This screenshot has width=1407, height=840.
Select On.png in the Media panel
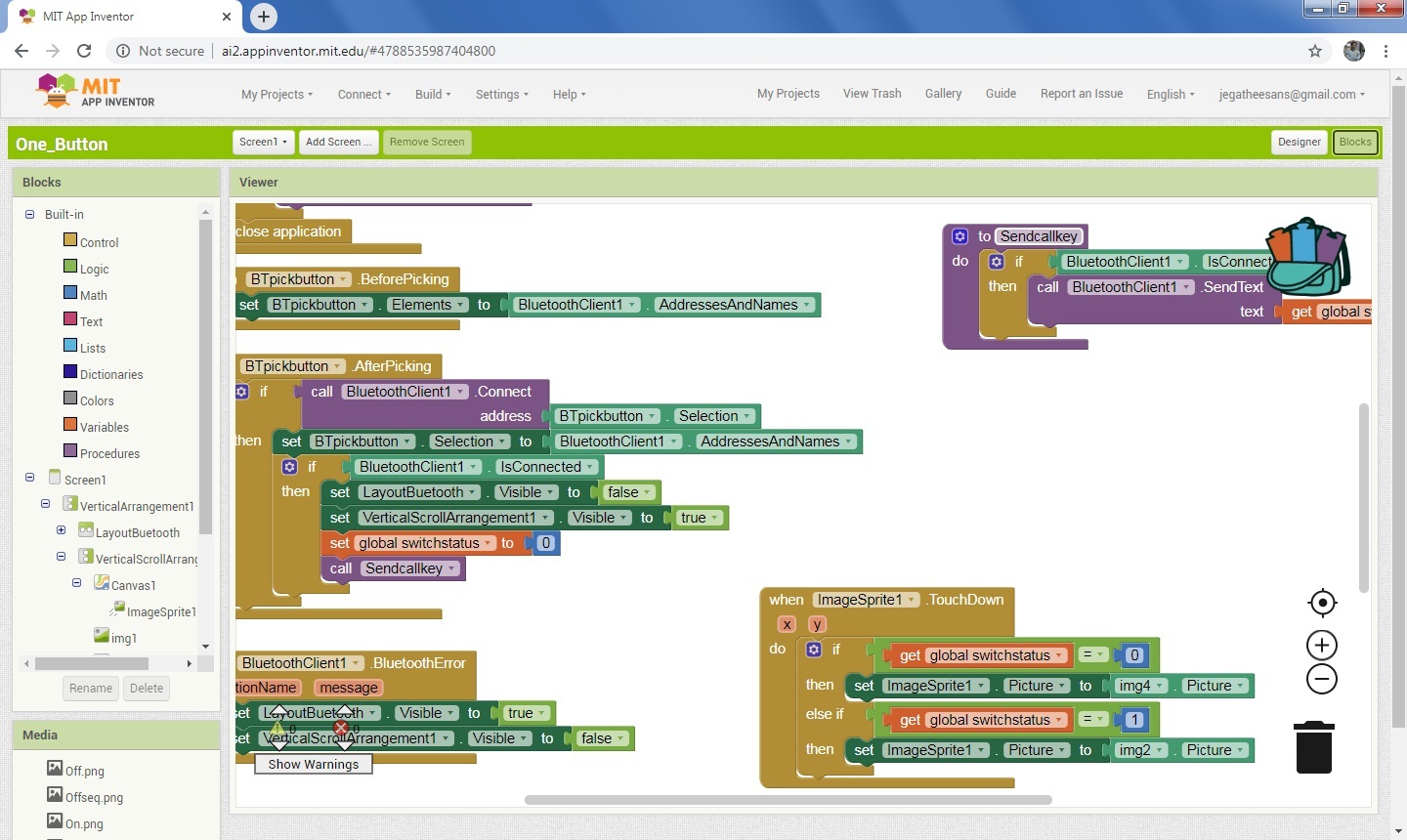coord(84,823)
